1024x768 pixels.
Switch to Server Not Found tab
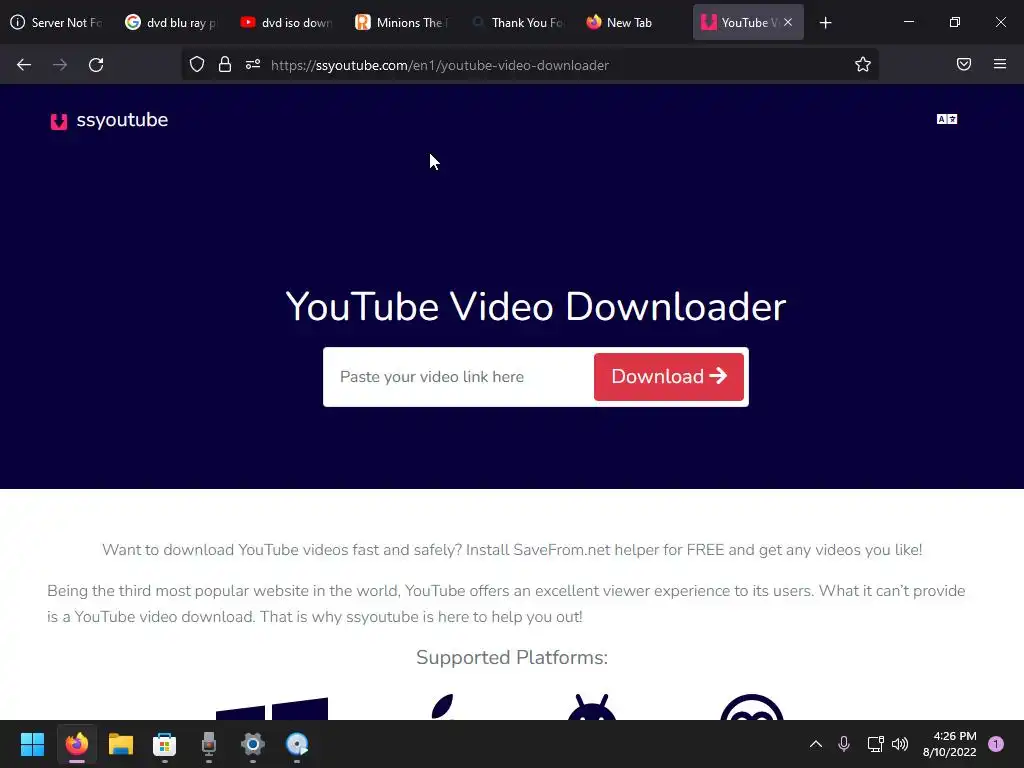click(57, 22)
